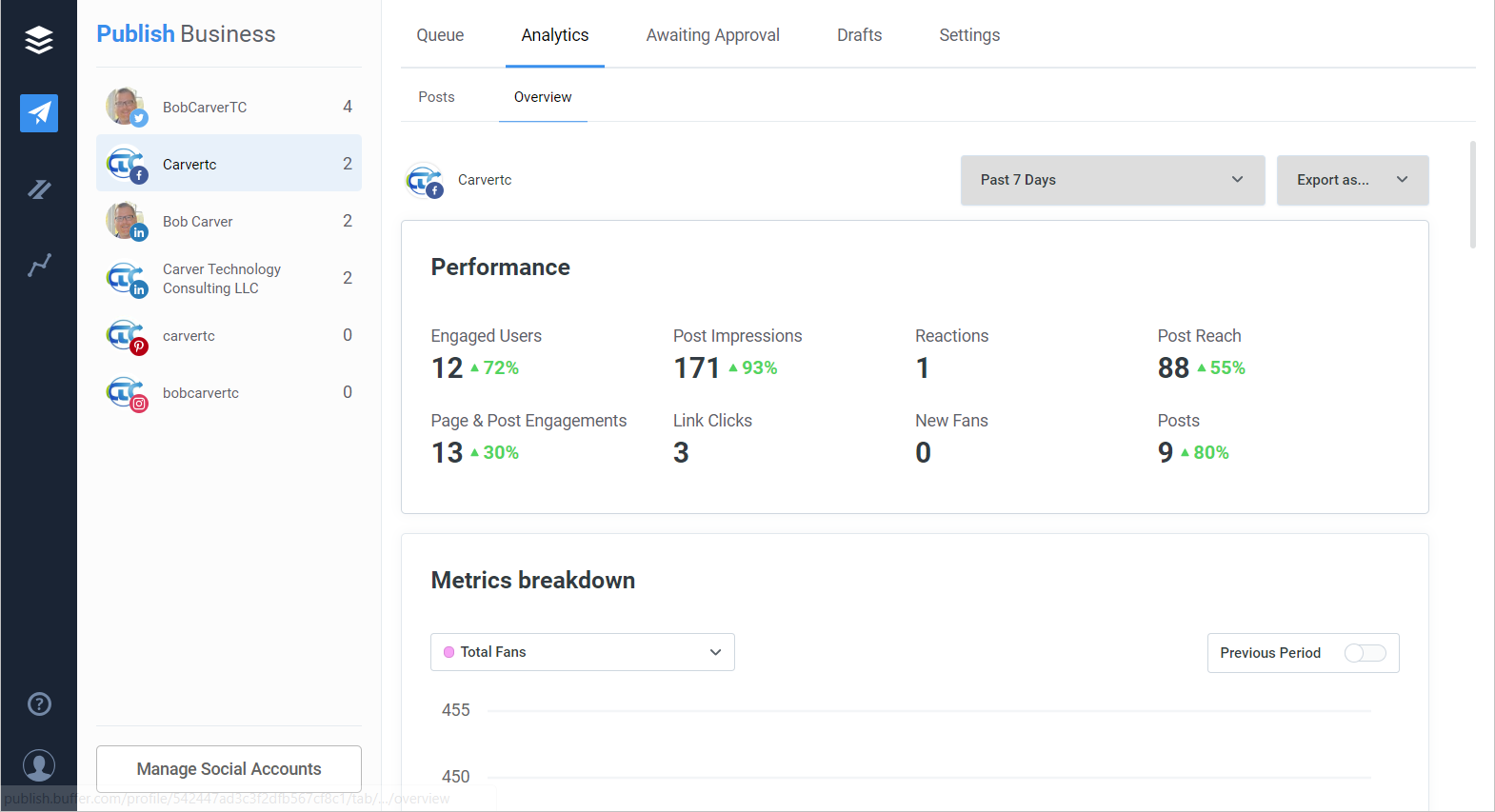Switch to the Awaiting Approval tab
This screenshot has width=1495, height=812.
pos(713,35)
